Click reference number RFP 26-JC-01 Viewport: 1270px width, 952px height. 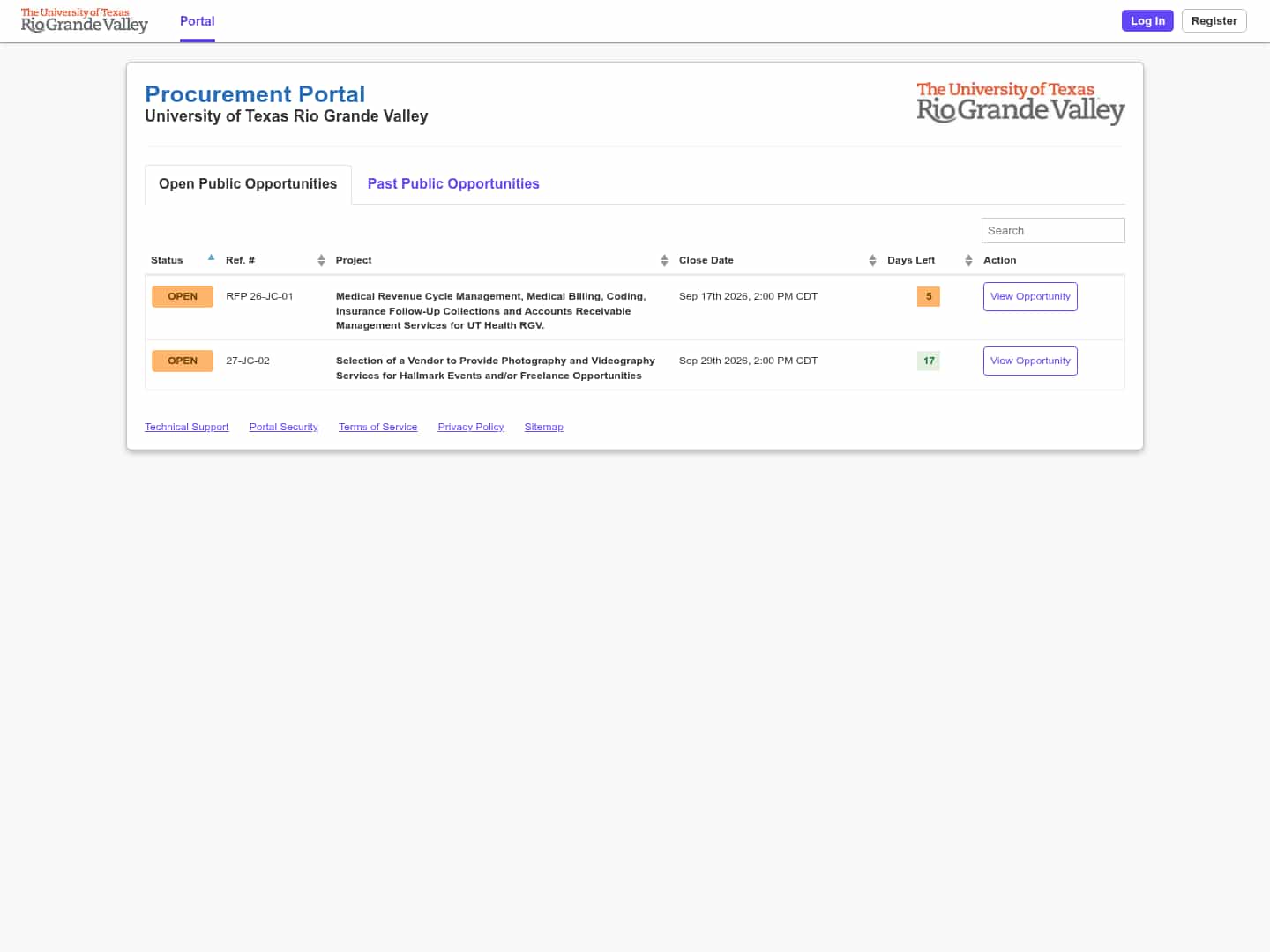coord(259,296)
